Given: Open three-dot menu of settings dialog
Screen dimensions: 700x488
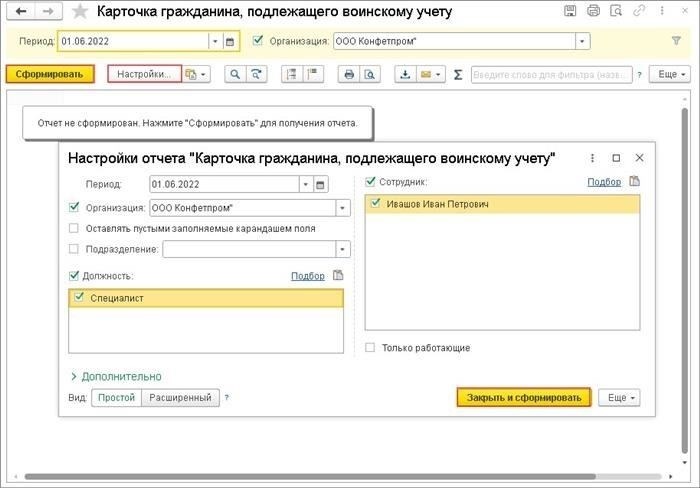Looking at the screenshot, I should pos(592,158).
